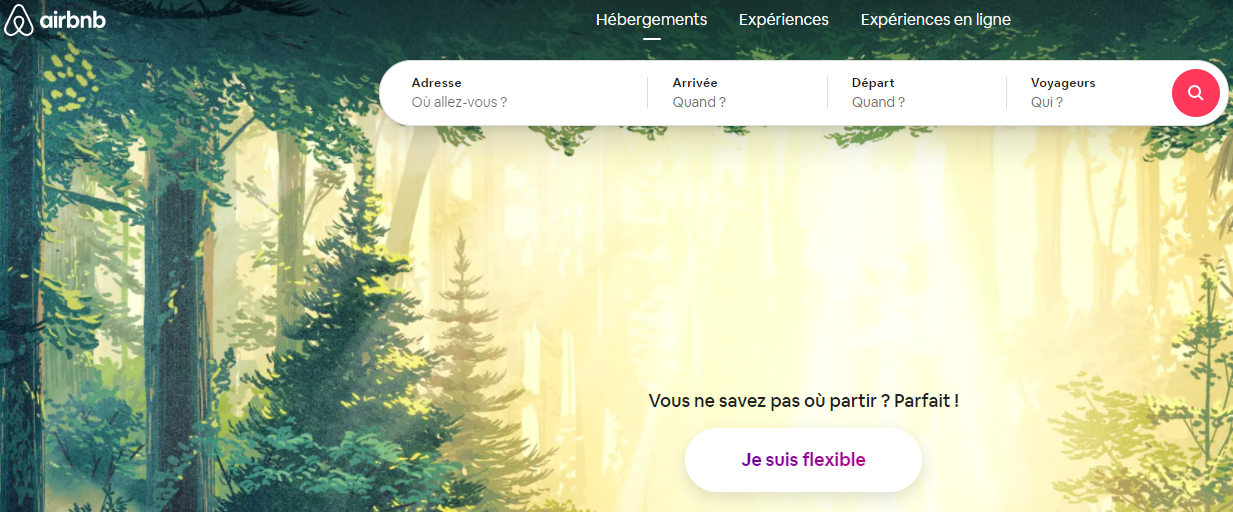
Task: Open the Hébergements tab
Action: pyautogui.click(x=651, y=20)
